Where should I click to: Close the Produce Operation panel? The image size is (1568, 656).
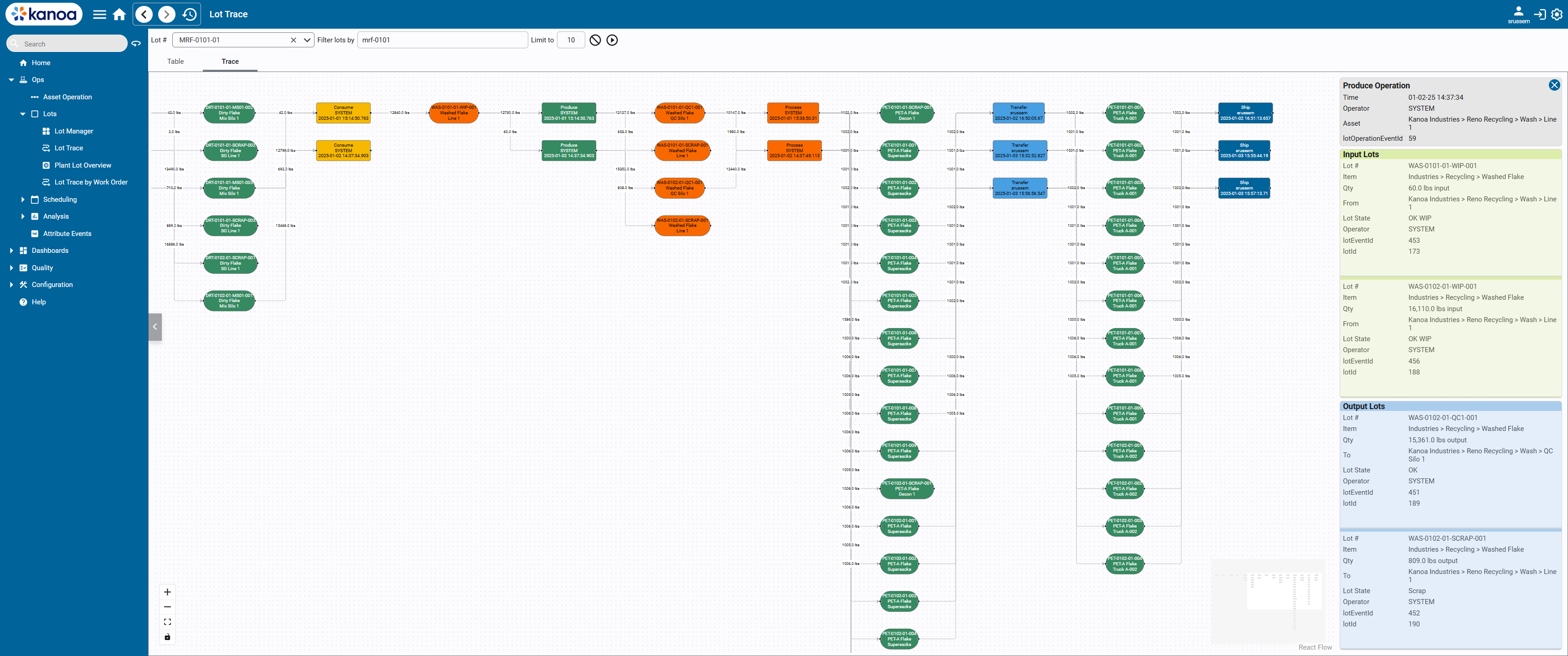(x=1554, y=85)
